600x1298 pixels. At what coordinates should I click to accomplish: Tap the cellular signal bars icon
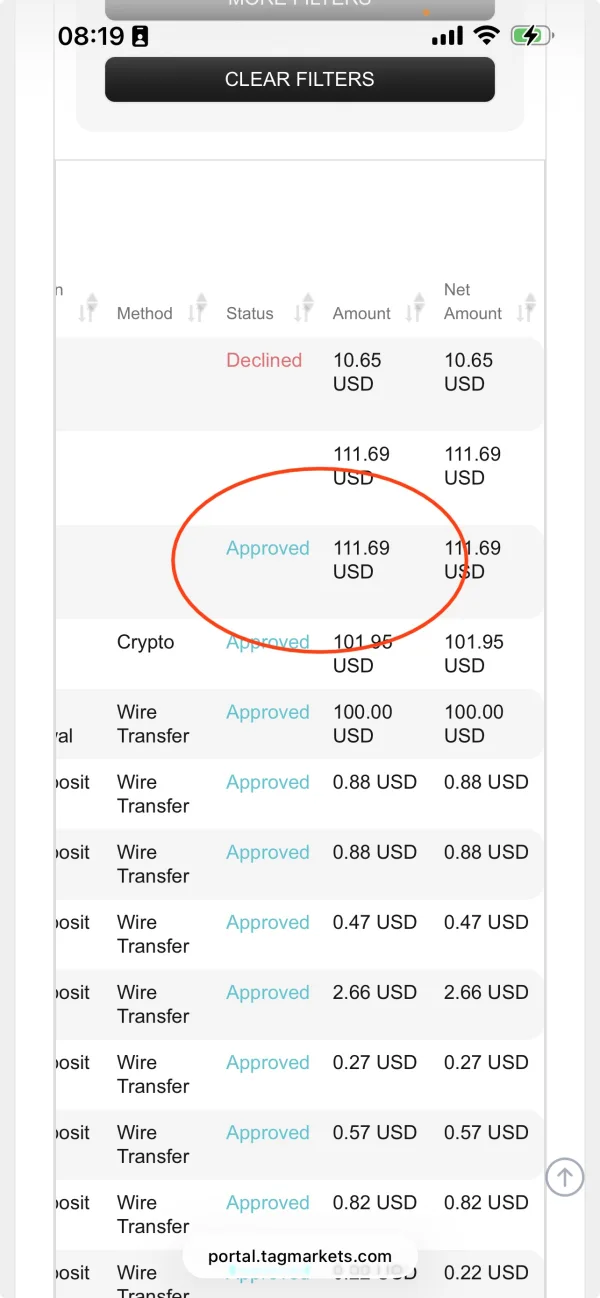coord(447,37)
